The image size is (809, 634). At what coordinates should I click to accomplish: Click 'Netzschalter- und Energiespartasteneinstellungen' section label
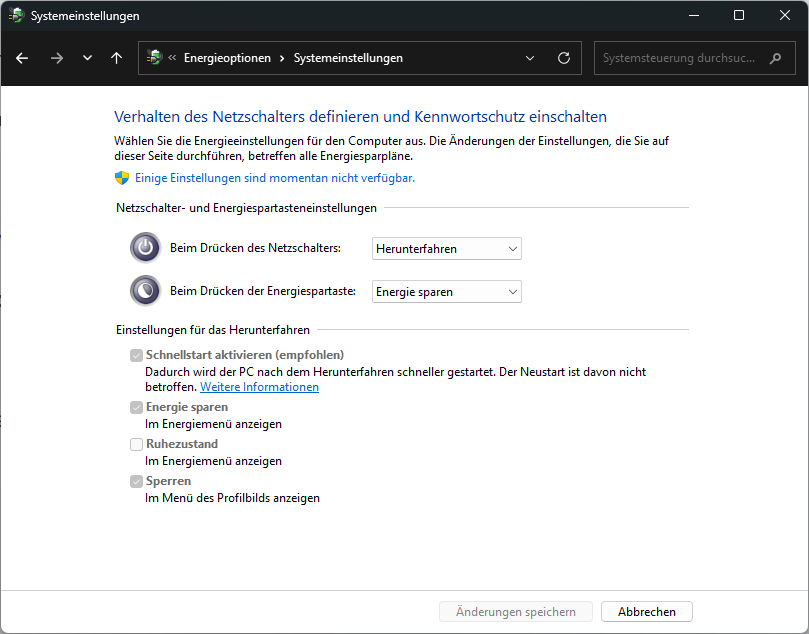(247, 208)
